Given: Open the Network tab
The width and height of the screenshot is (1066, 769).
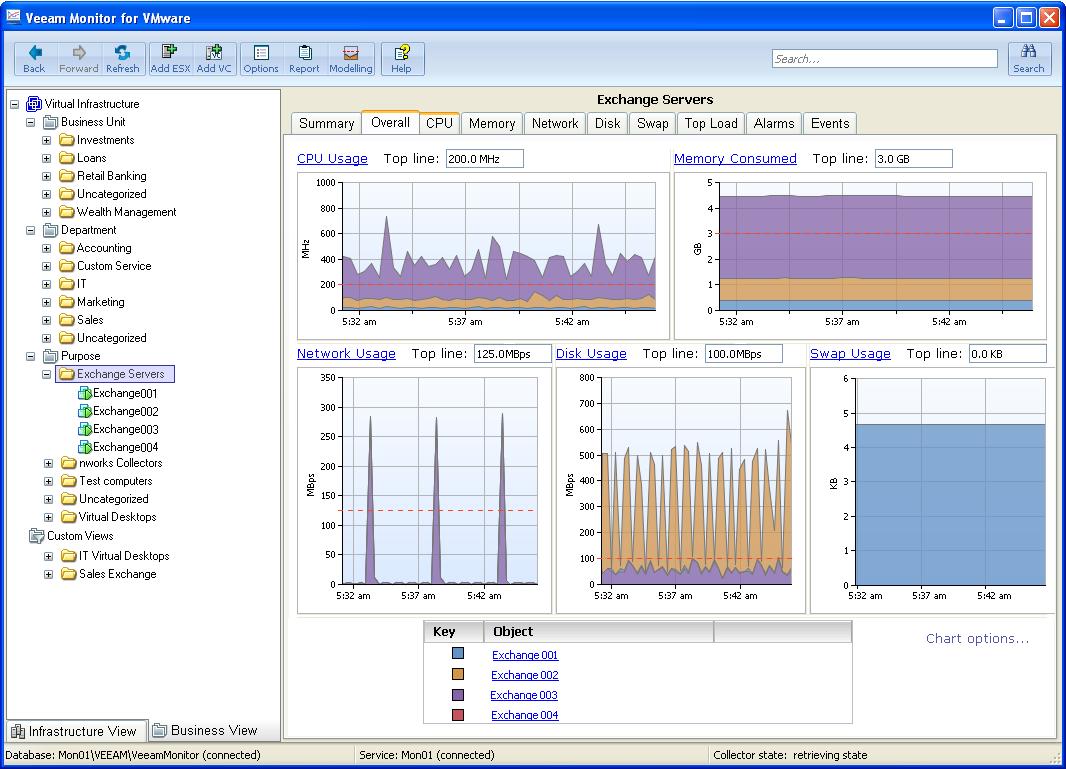Looking at the screenshot, I should click(x=555, y=123).
